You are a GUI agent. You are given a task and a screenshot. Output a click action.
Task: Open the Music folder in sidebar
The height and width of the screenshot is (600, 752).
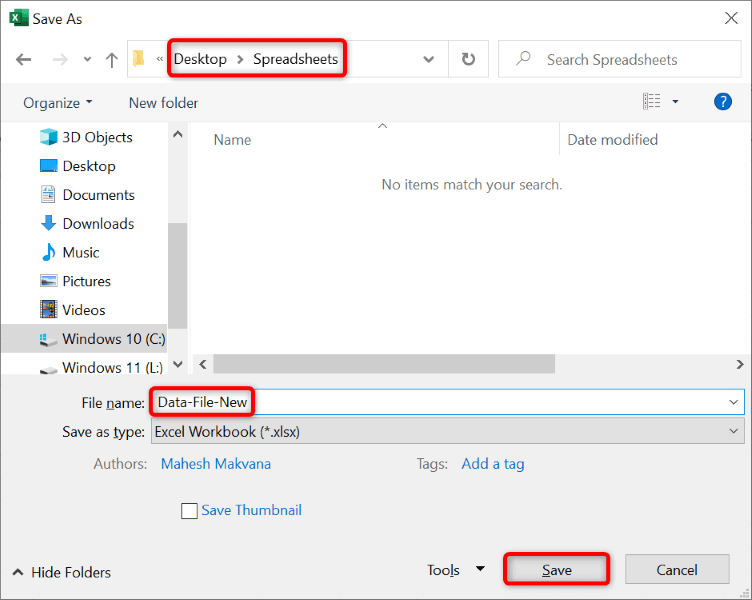click(x=80, y=253)
